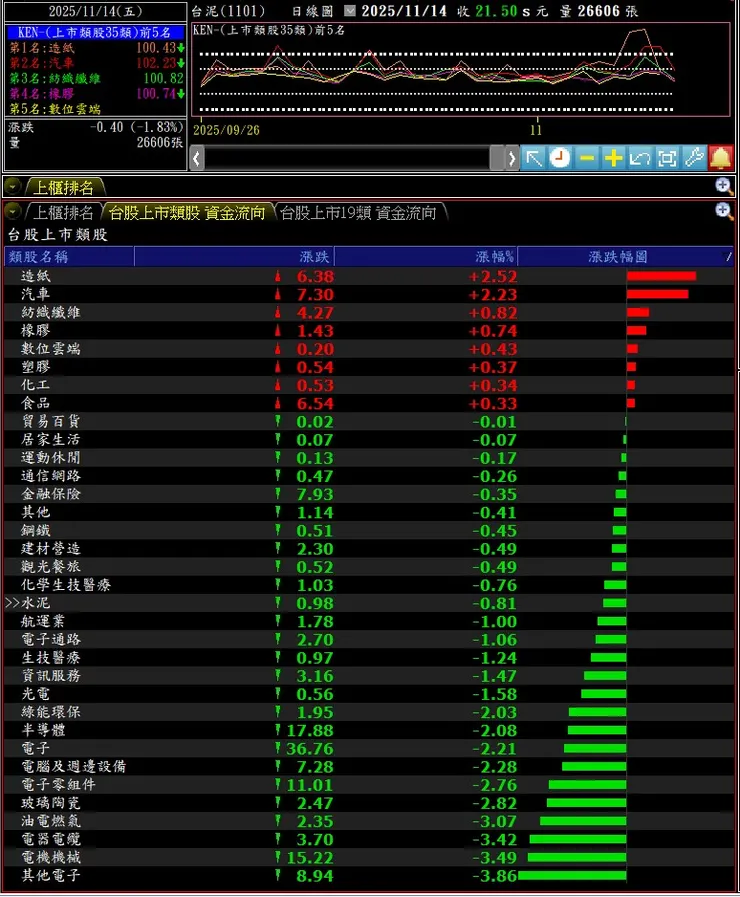Screen dimensions: 740x897
Task: Select standalone 上櫃排名 tab in upper bar
Action: pos(64,187)
